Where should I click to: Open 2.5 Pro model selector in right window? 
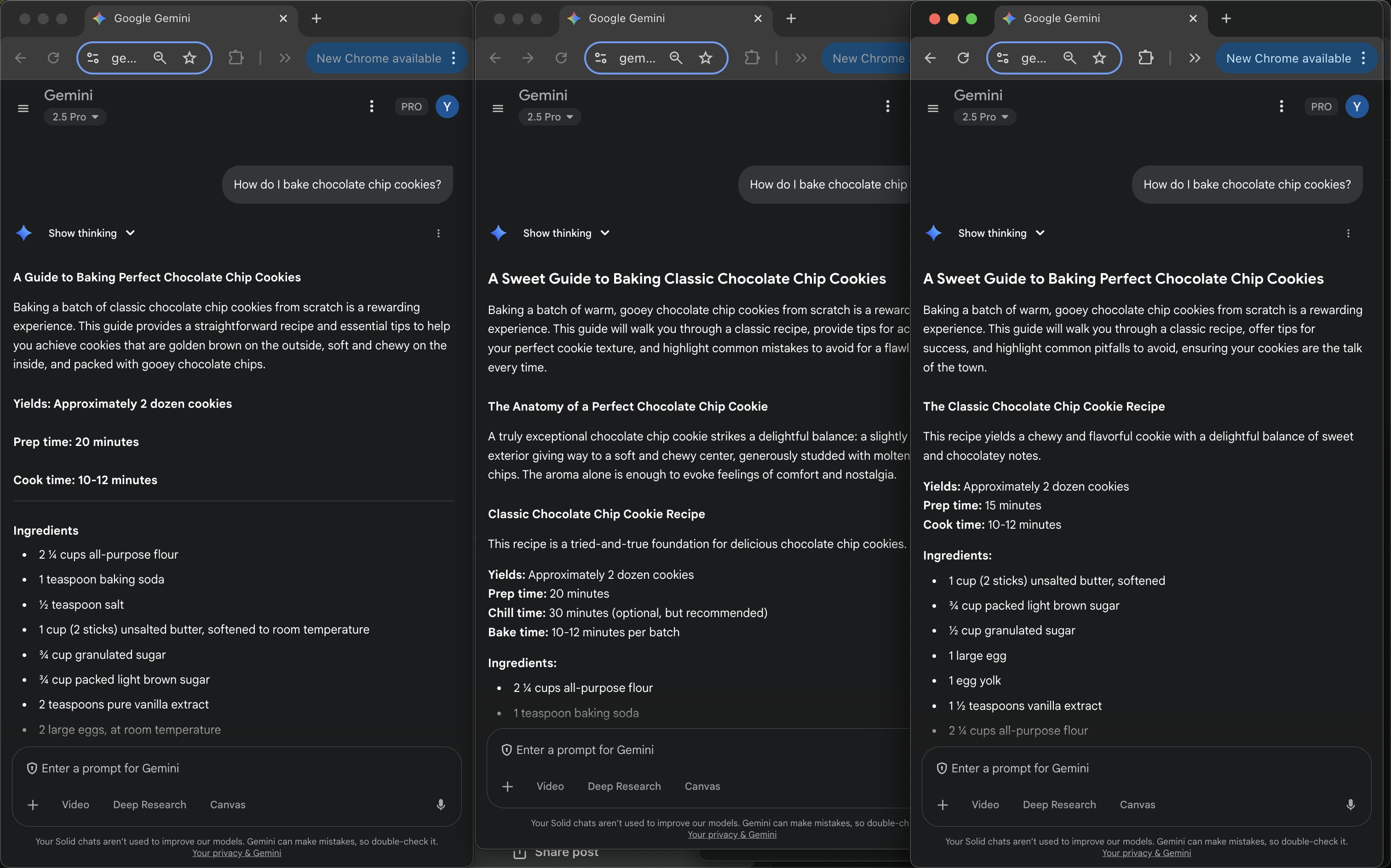click(984, 117)
